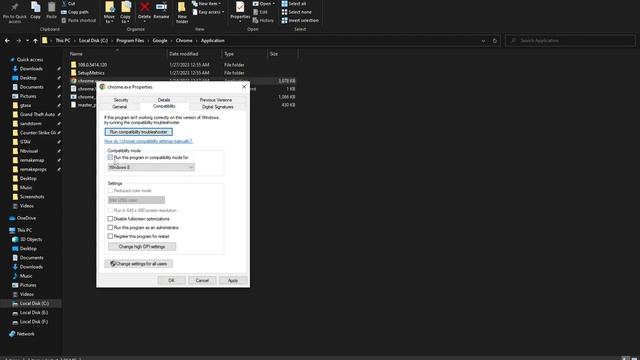Open the Copy to dropdown

click(x=126, y=12)
